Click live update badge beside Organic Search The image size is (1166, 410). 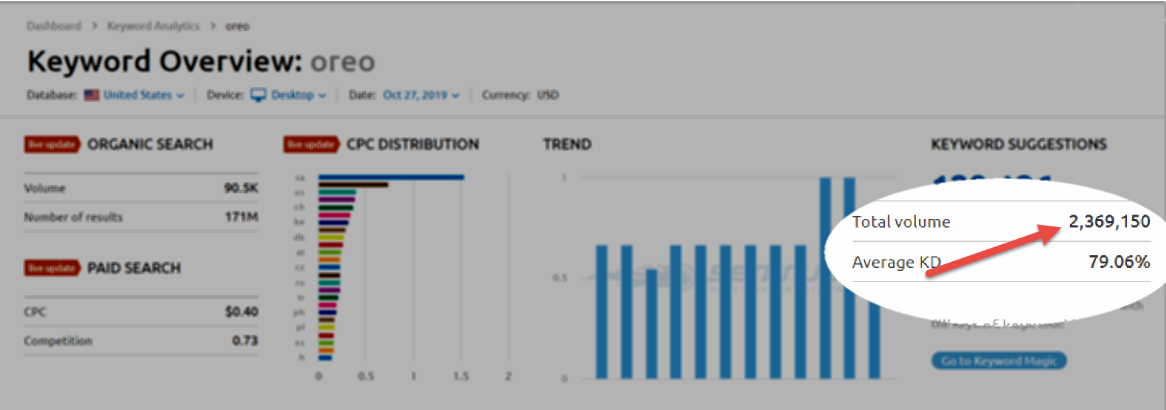coord(52,144)
